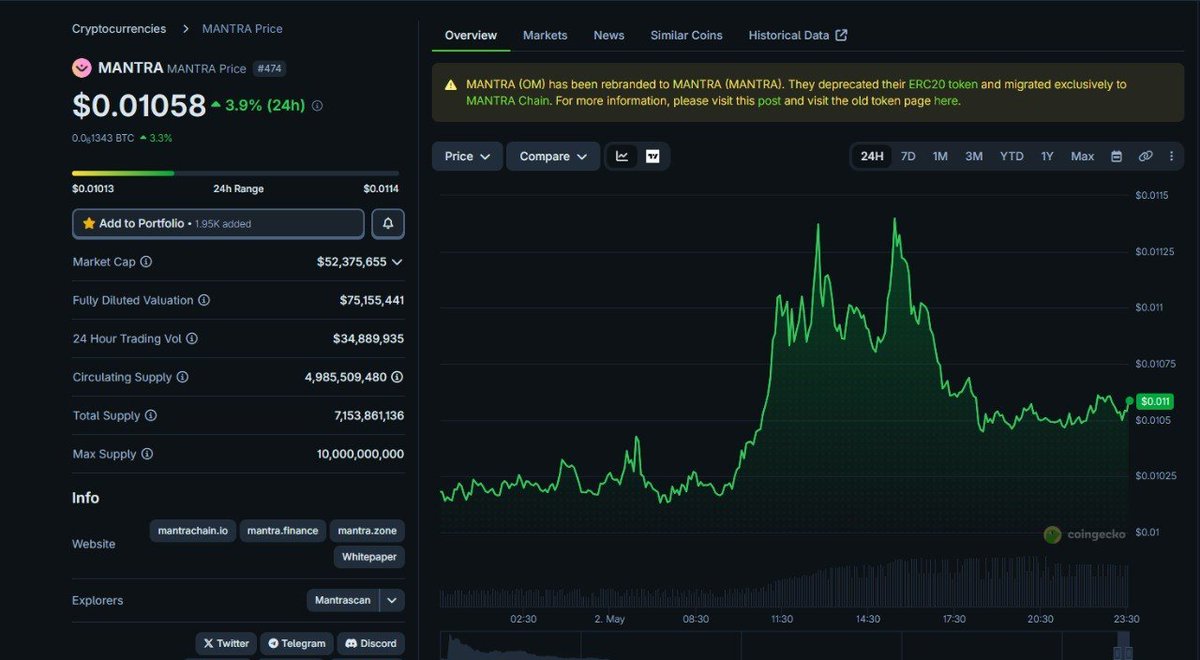The image size is (1200, 660).
Task: Go to Cryptocurrencies breadcrumb link
Action: [119, 29]
